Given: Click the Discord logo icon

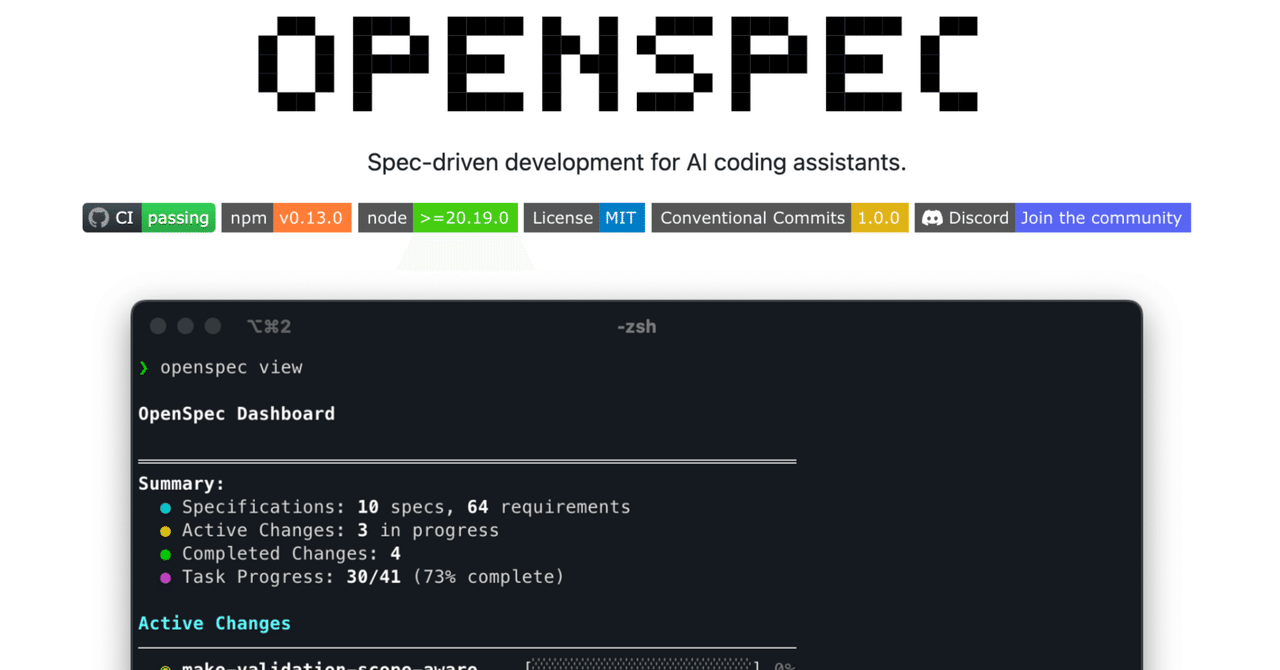Looking at the screenshot, I should click(931, 217).
